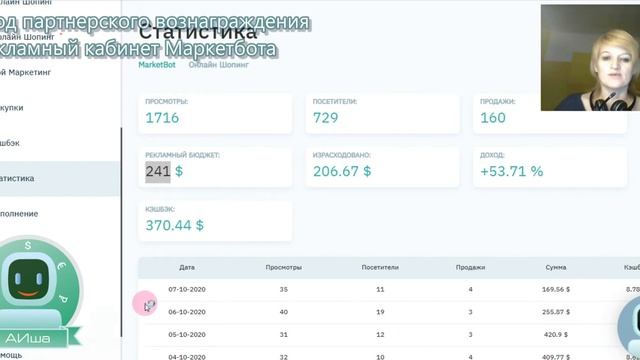Select the MarketBot tab
The width and height of the screenshot is (640, 360).
tap(157, 65)
